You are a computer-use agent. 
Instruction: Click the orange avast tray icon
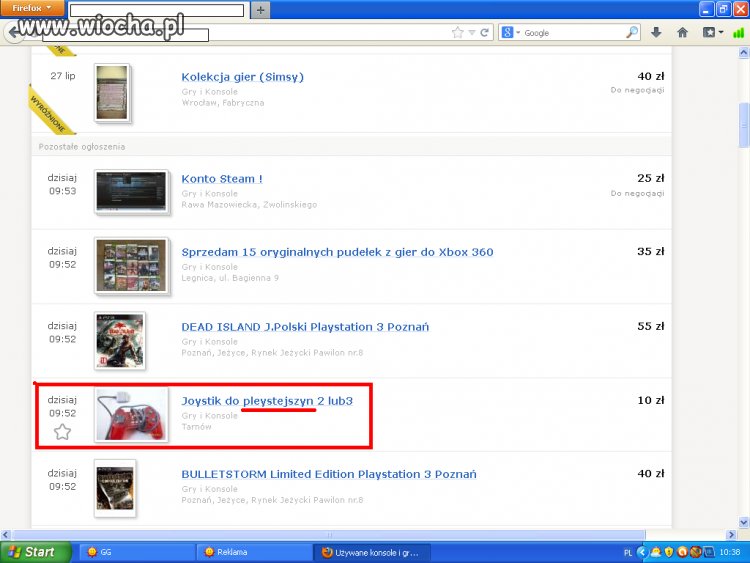coord(683,552)
